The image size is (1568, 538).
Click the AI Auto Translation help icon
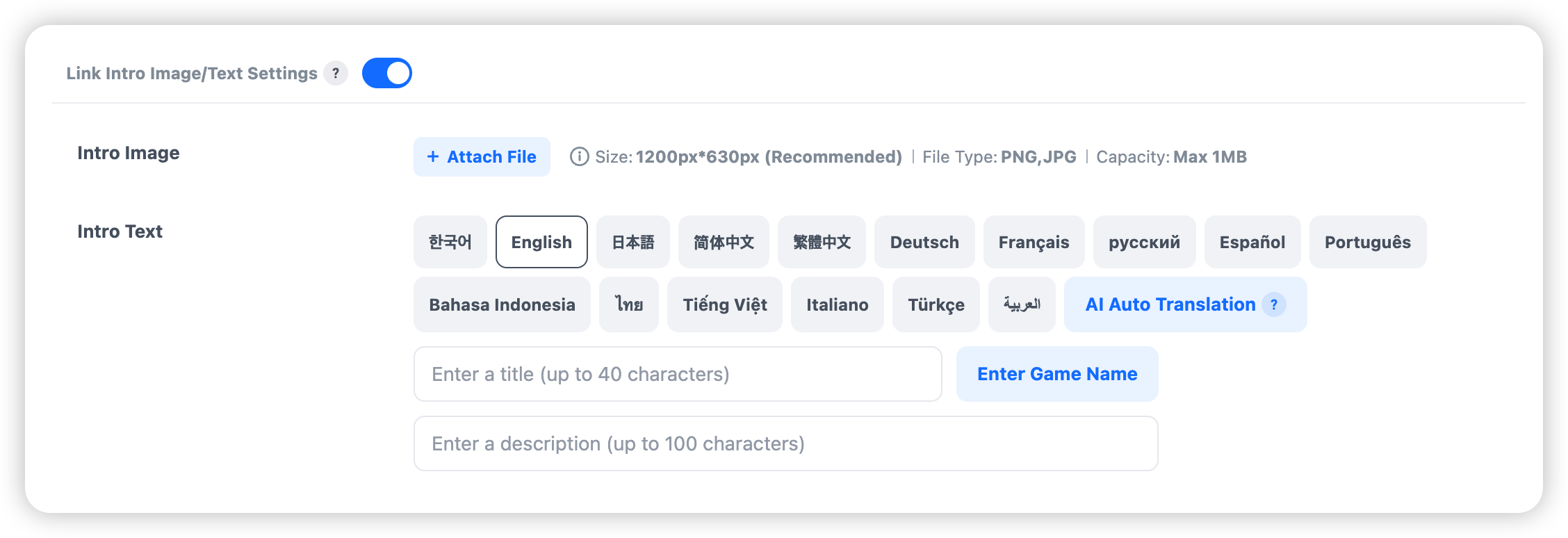click(x=1273, y=304)
